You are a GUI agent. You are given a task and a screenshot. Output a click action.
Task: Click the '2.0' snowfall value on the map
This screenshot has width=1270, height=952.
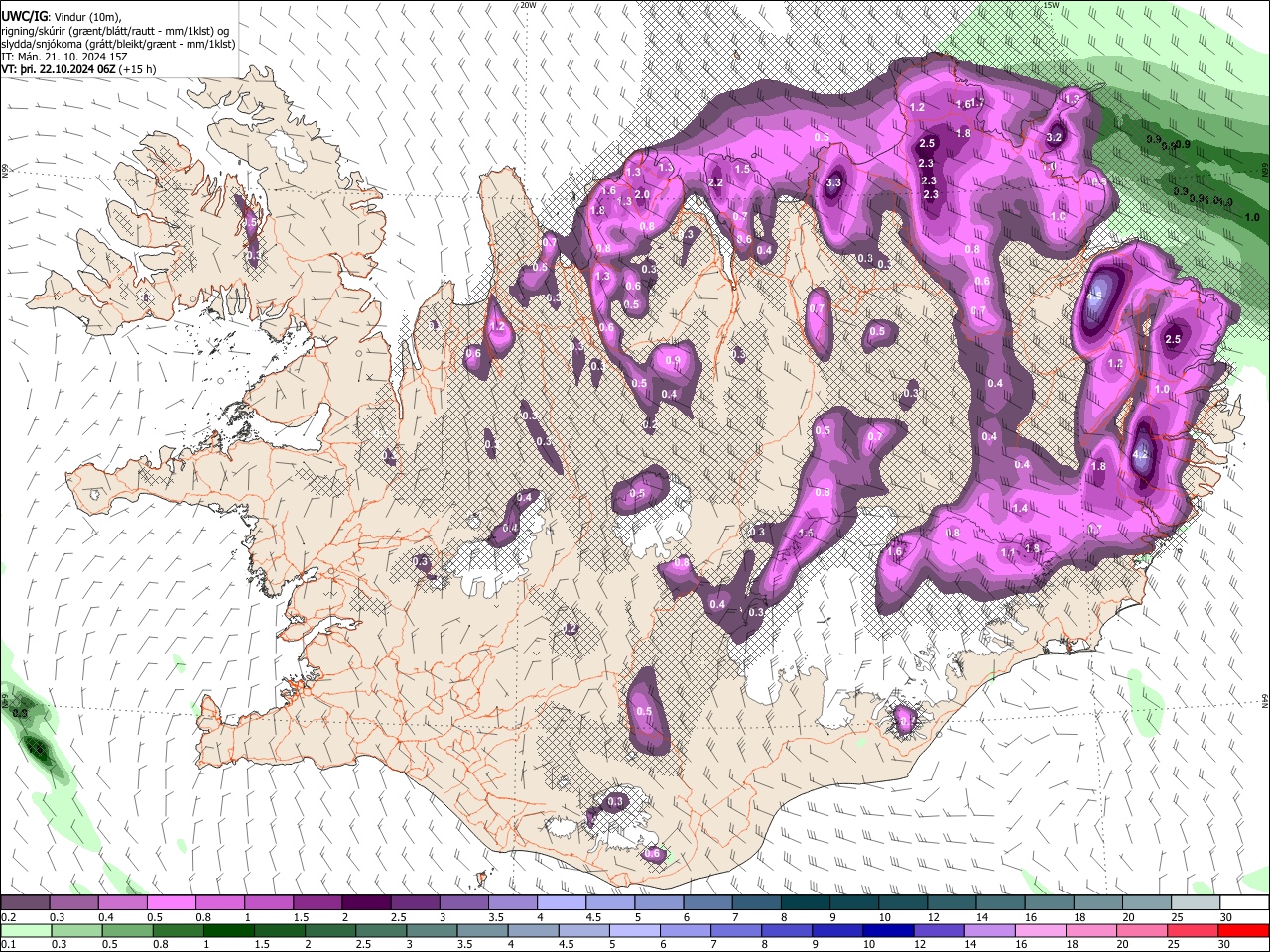642,195
